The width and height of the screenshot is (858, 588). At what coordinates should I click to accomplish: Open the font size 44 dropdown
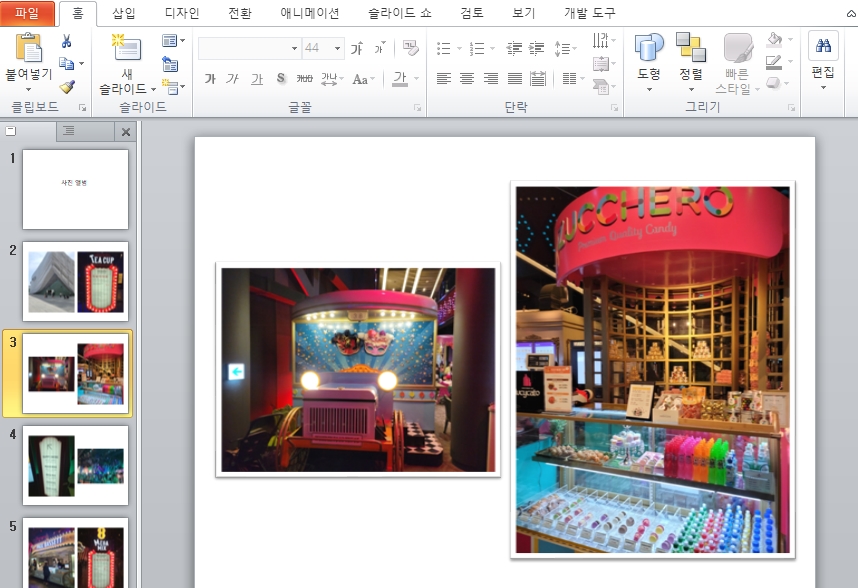[338, 49]
